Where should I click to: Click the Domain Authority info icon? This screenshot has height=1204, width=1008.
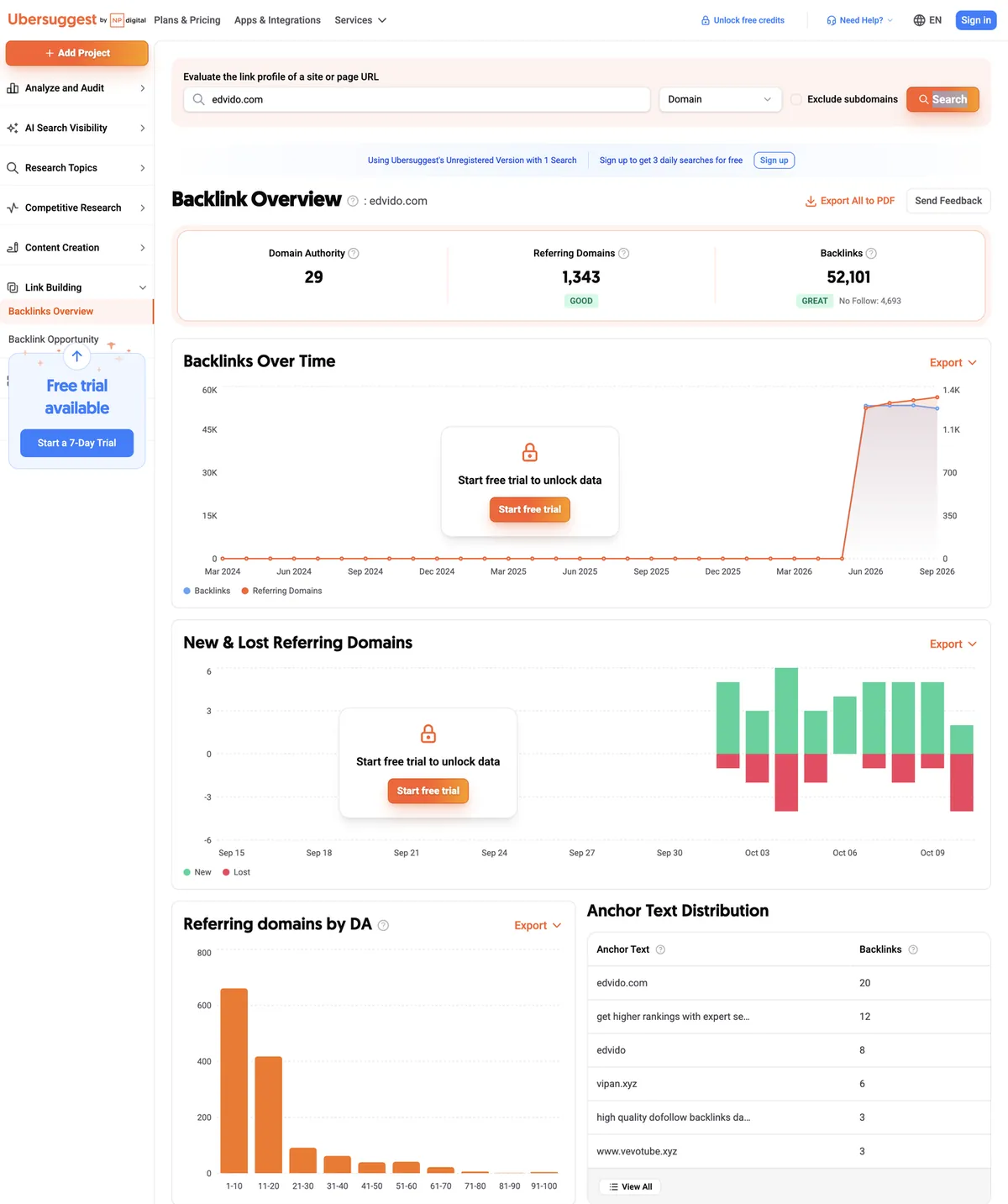pyautogui.click(x=354, y=253)
